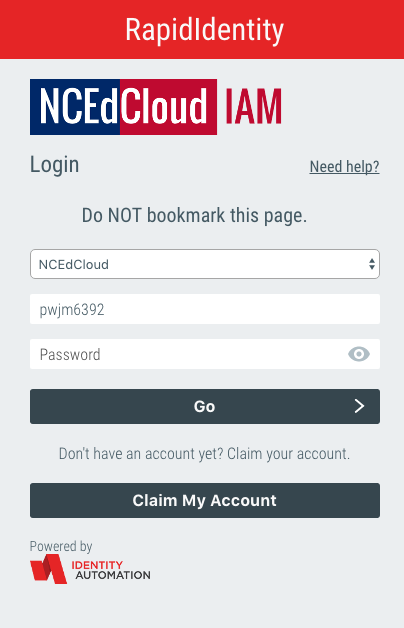Click the Identity Automation wordmark

click(111, 570)
